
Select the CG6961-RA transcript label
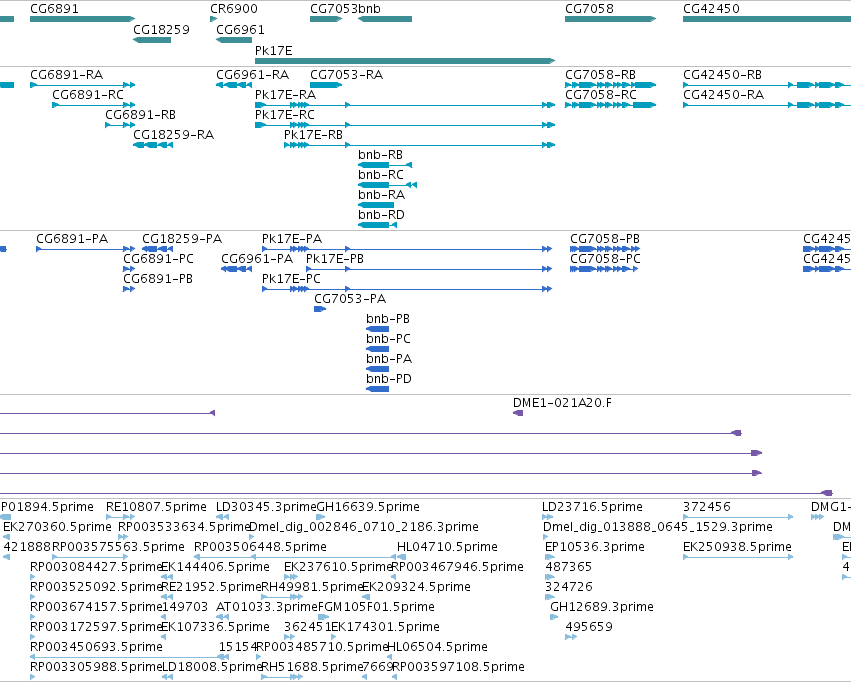pyautogui.click(x=252, y=75)
